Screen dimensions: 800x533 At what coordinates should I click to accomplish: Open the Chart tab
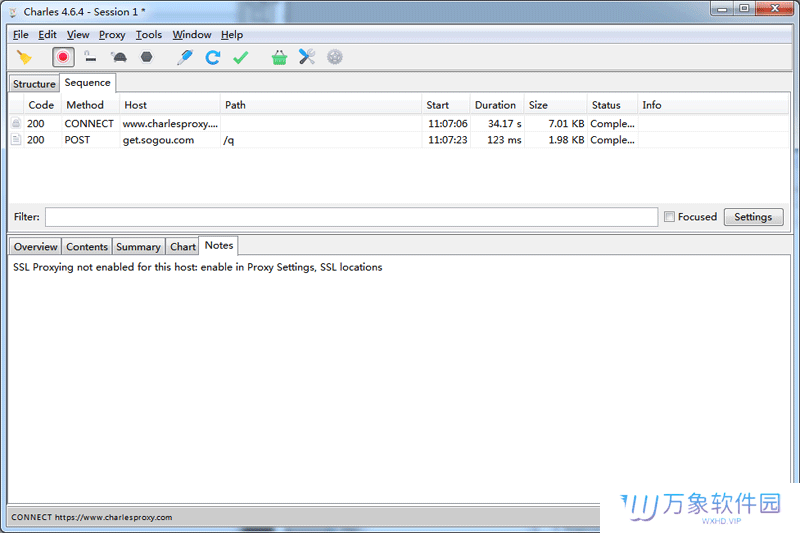(x=183, y=247)
